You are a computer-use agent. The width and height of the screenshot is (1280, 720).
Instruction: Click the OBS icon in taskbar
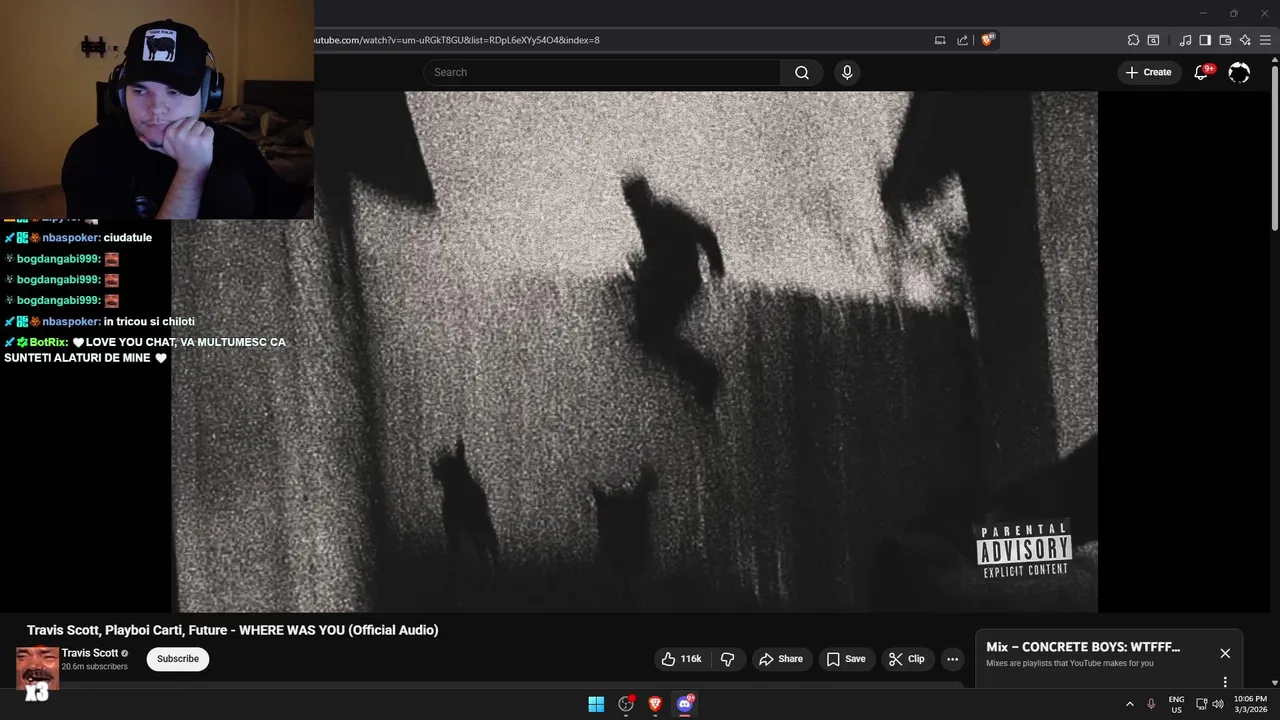pos(626,704)
